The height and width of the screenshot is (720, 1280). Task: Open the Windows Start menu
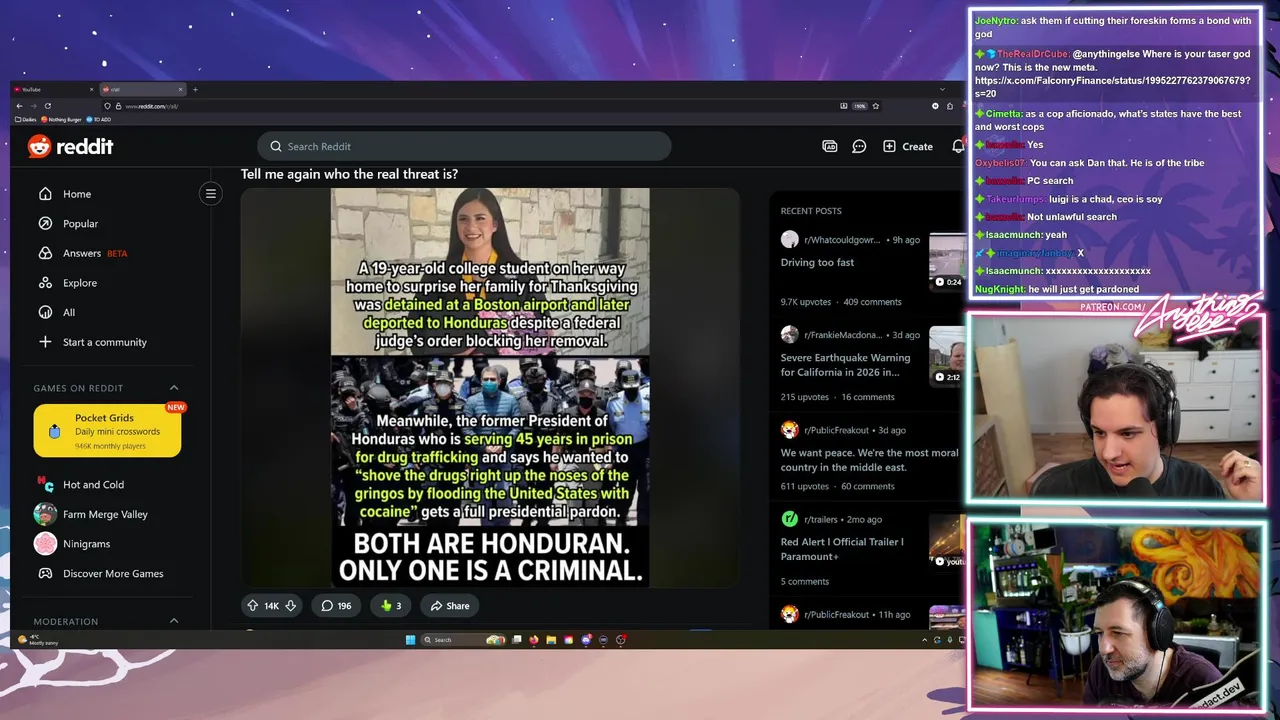[410, 640]
